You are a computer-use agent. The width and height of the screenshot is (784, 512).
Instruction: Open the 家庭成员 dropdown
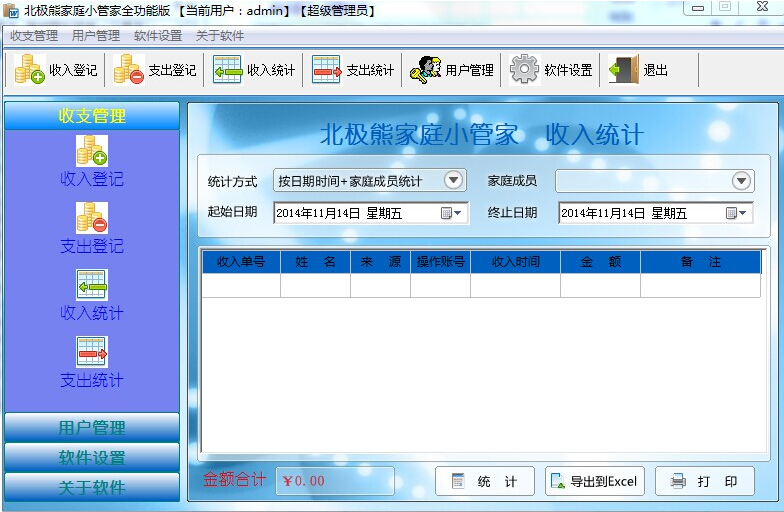click(x=742, y=180)
